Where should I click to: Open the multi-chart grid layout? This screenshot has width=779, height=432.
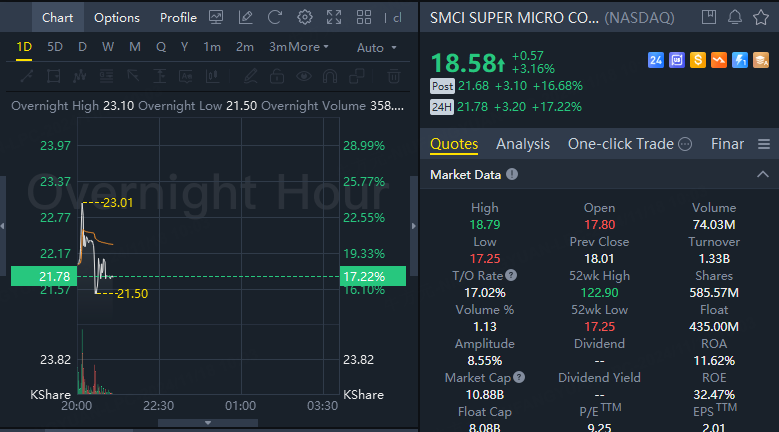pos(362,17)
